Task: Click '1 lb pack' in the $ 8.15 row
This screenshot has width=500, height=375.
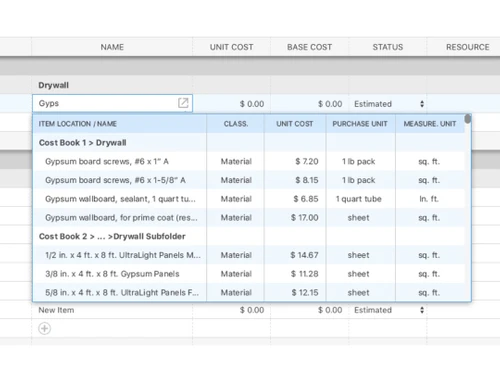Action: pyautogui.click(x=358, y=180)
